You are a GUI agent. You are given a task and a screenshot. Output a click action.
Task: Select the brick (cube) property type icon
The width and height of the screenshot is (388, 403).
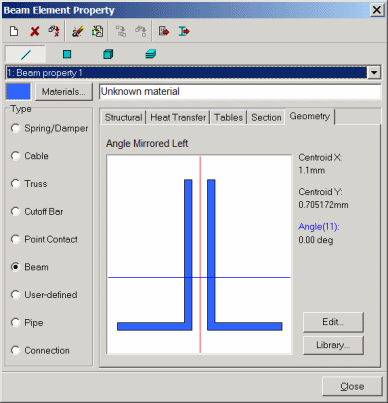tap(108, 54)
